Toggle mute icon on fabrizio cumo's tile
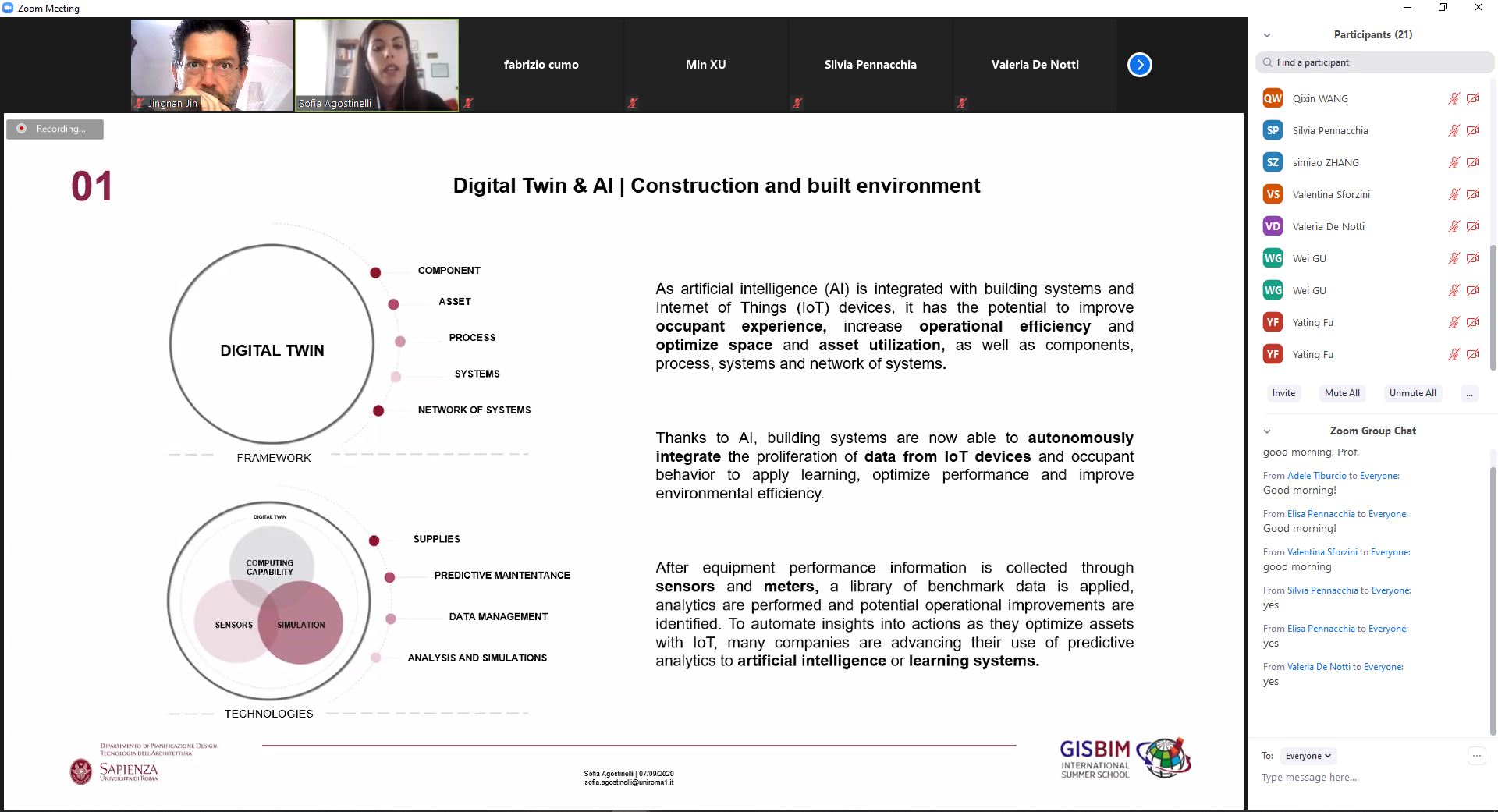This screenshot has height=812, width=1498. (633, 103)
